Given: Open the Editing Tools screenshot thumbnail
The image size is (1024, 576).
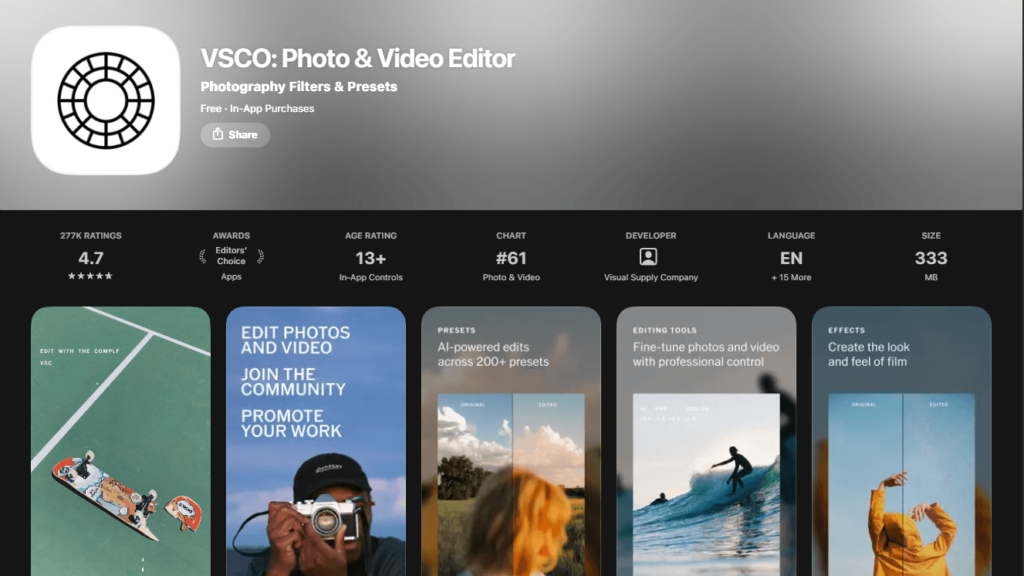Looking at the screenshot, I should 706,441.
